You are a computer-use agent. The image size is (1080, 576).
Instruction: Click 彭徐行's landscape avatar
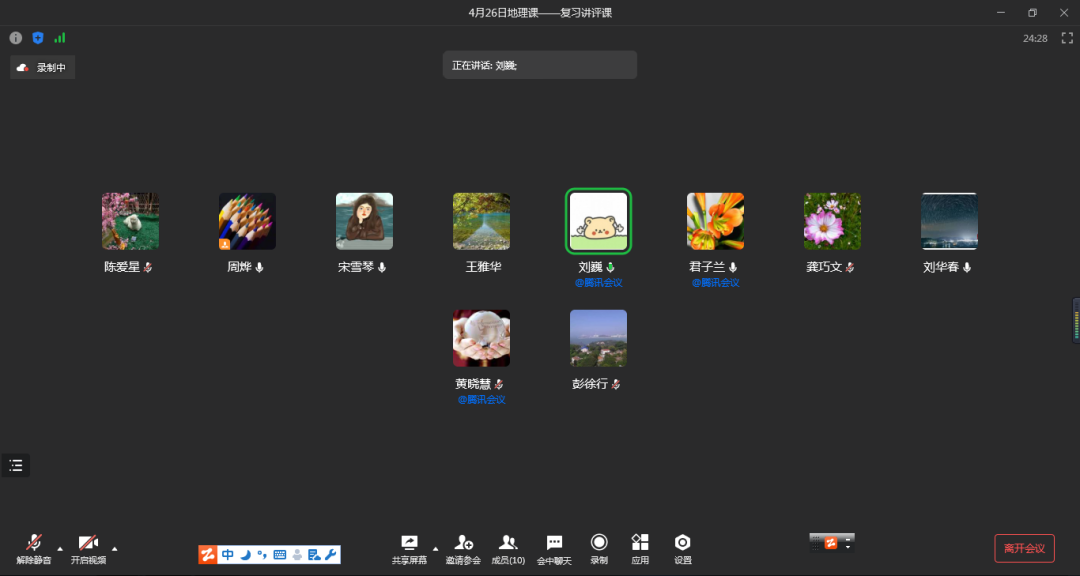(599, 338)
